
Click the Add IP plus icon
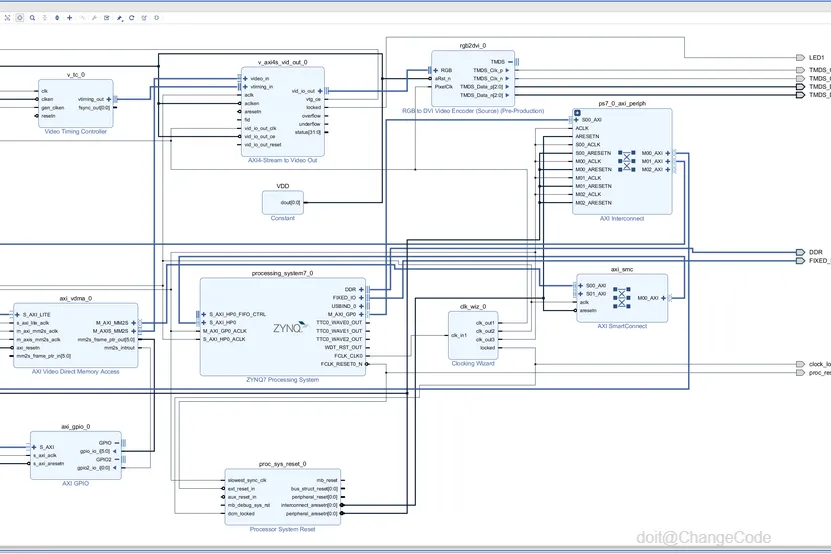point(69,17)
